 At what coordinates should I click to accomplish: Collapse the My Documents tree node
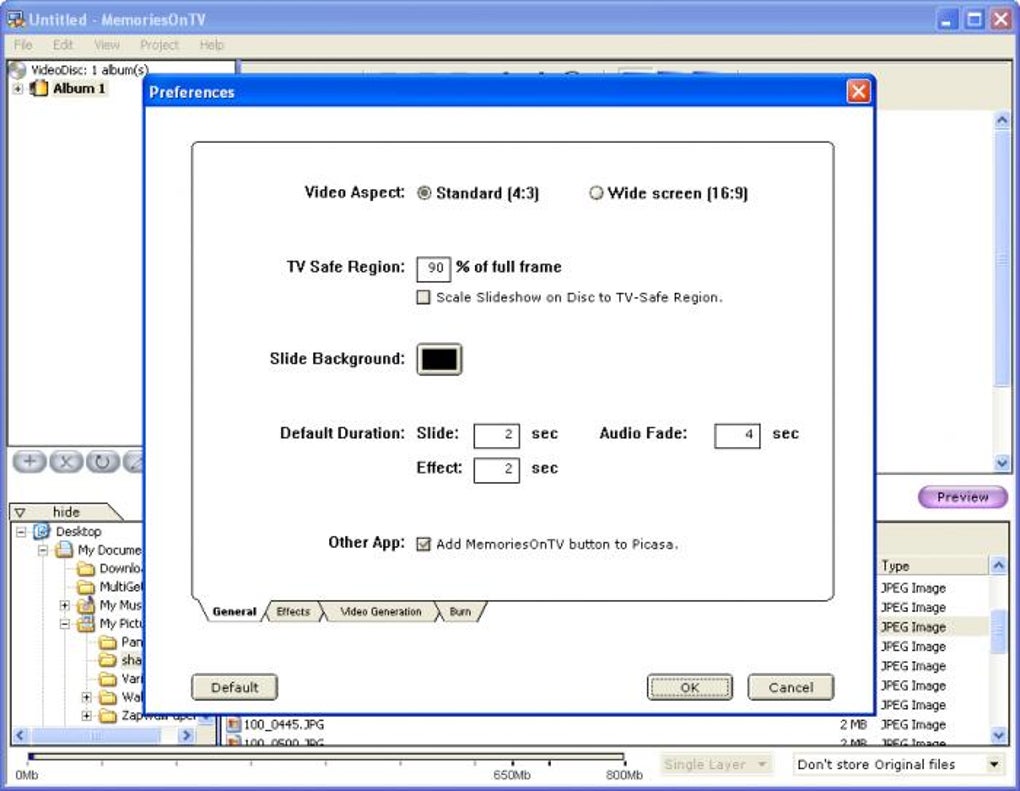coord(43,550)
